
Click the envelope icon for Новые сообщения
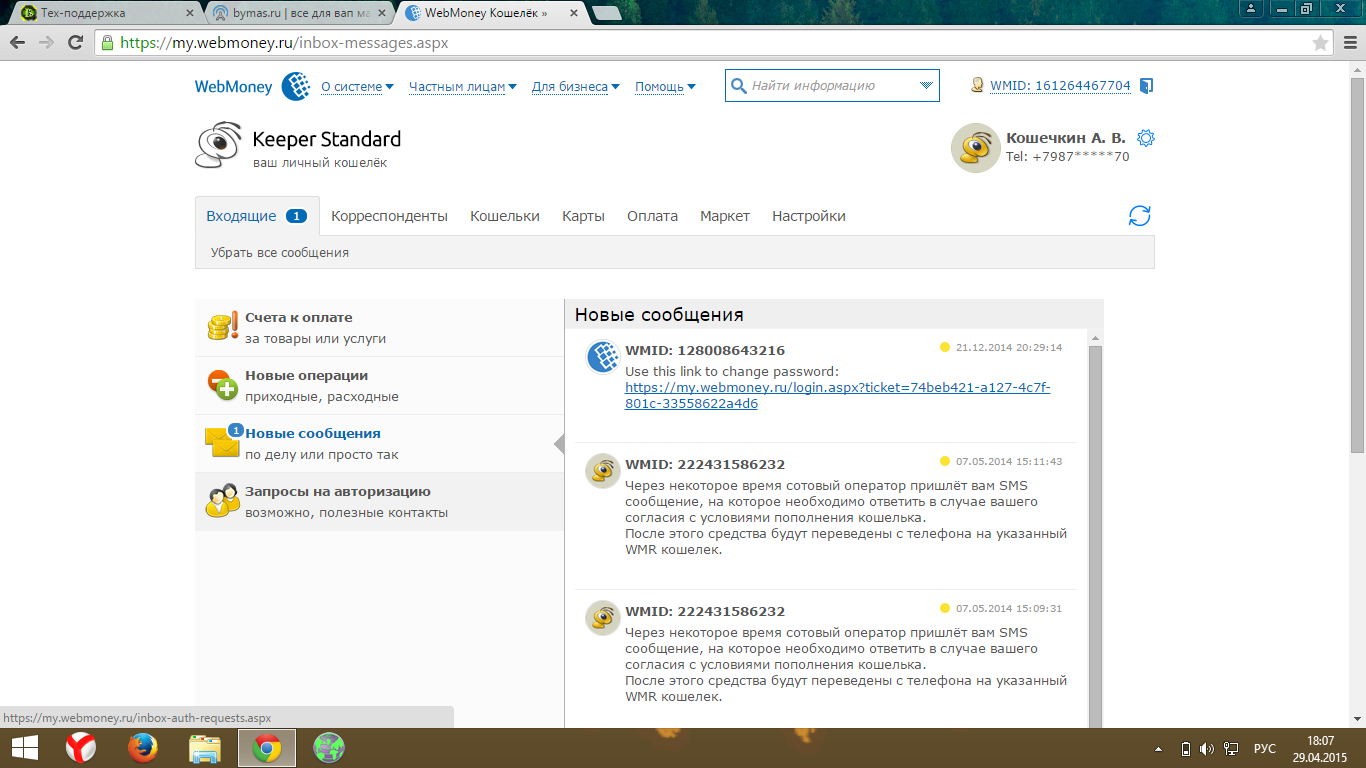[221, 443]
